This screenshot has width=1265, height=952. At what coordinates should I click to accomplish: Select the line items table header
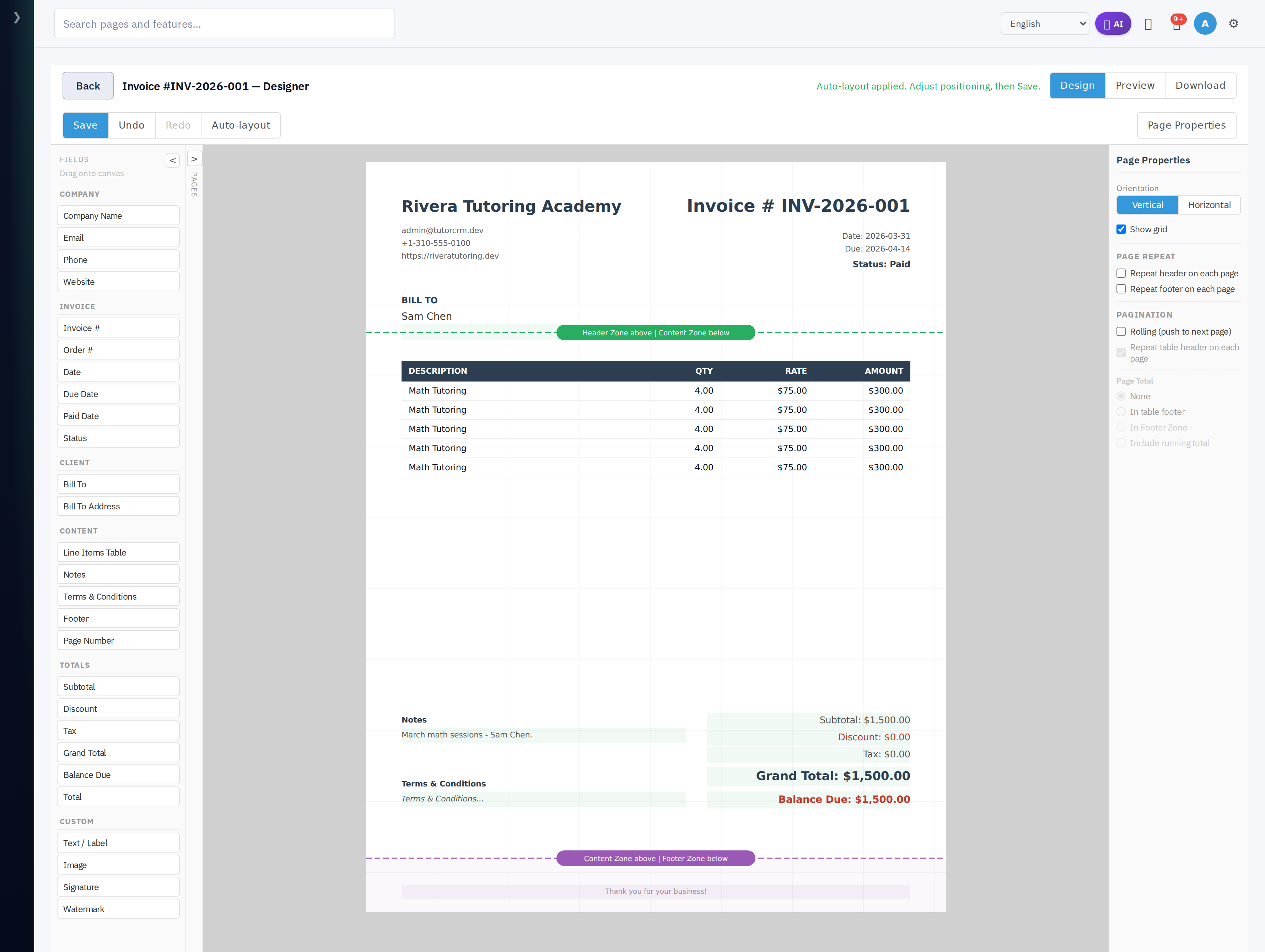[655, 371]
